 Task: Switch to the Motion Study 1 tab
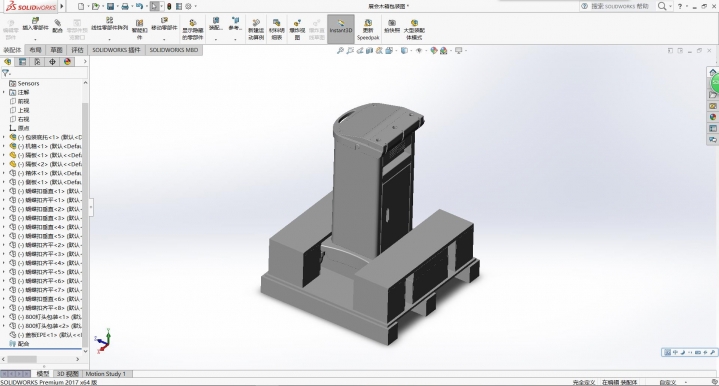click(105, 374)
